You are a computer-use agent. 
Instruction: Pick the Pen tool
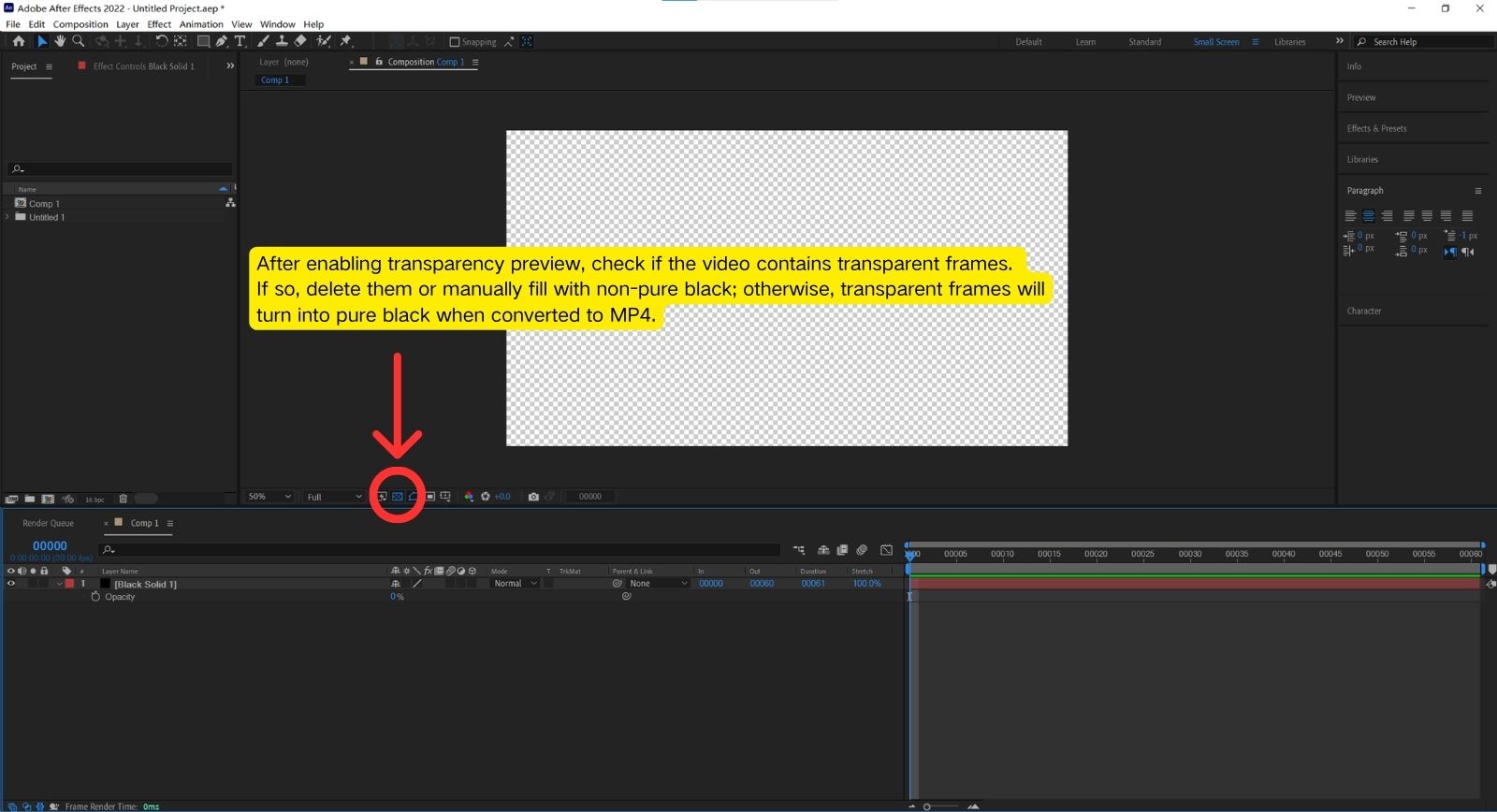[222, 41]
